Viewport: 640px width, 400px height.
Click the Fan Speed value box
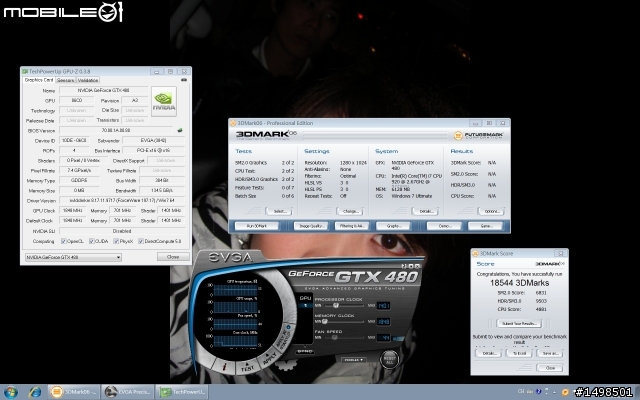click(x=383, y=338)
